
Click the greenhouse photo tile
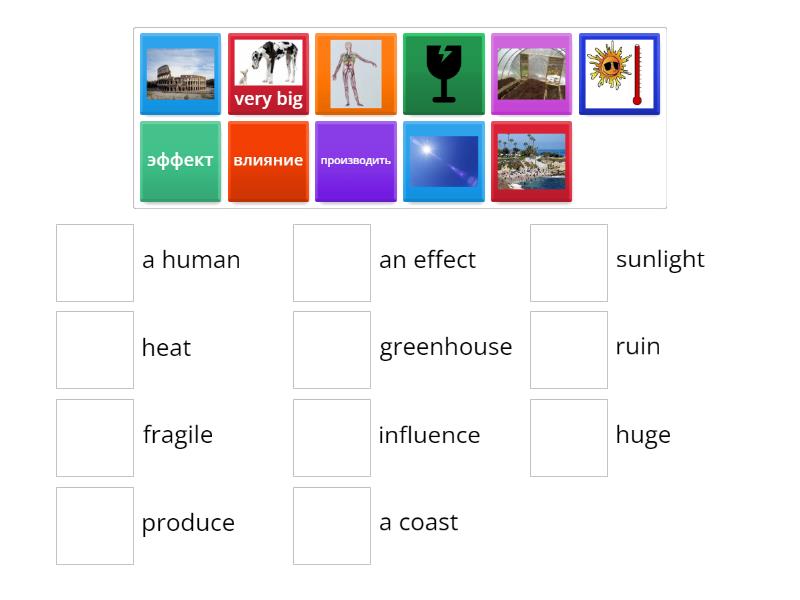[531, 74]
